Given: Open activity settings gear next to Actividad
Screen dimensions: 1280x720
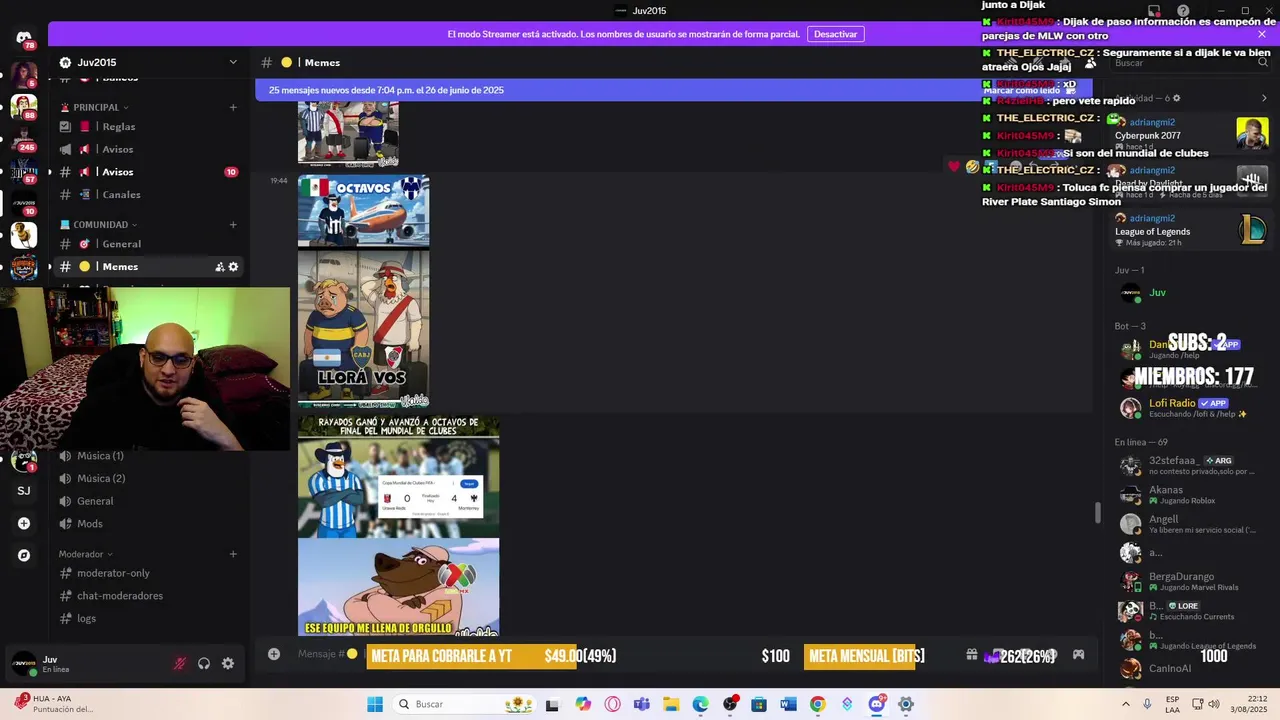Looking at the screenshot, I should 1176,98.
